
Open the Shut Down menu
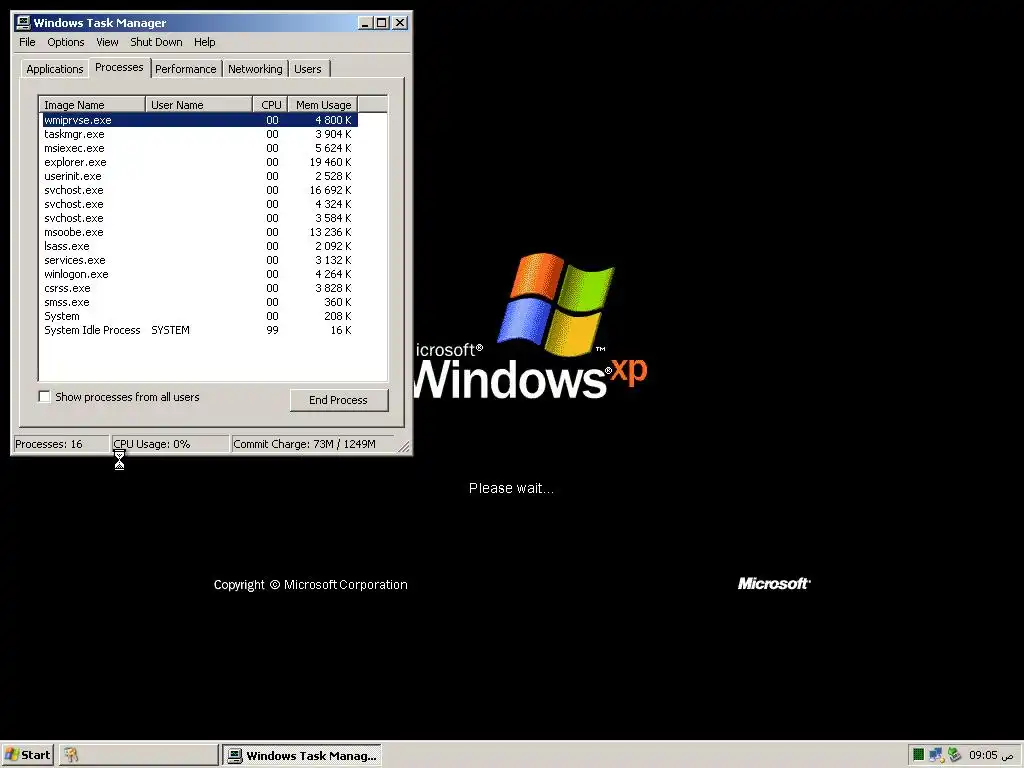(x=156, y=42)
